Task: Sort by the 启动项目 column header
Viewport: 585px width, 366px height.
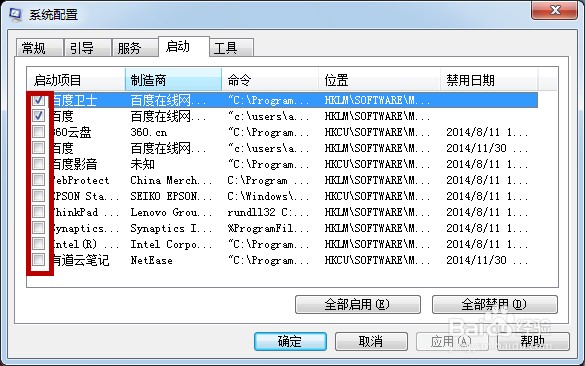Action: (x=76, y=79)
